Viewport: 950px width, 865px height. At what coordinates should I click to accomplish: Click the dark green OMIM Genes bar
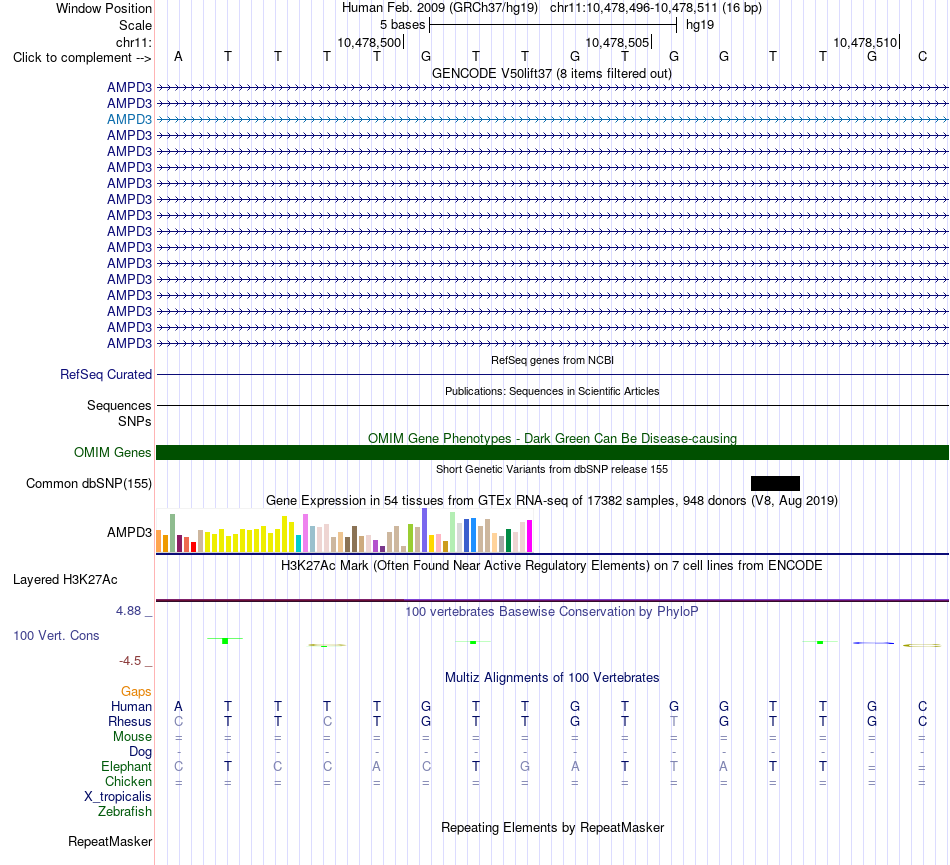point(552,452)
